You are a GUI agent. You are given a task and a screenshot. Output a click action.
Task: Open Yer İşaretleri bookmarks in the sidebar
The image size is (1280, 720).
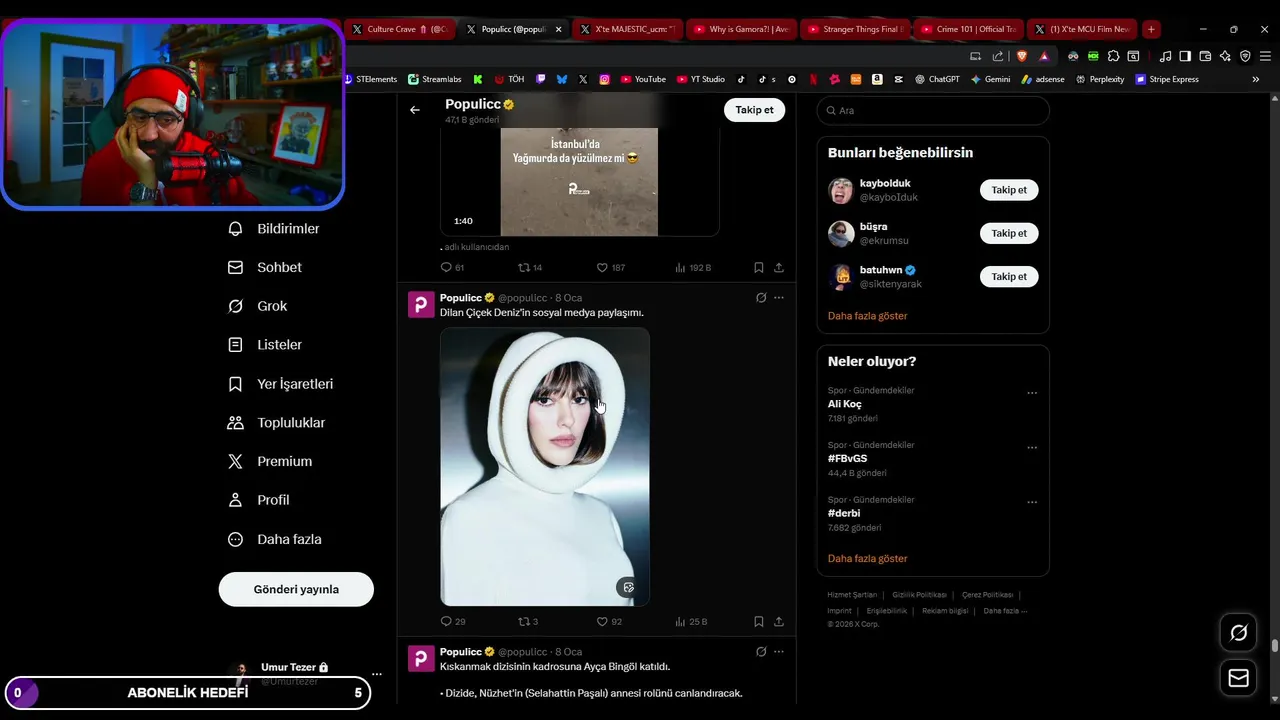[280, 384]
